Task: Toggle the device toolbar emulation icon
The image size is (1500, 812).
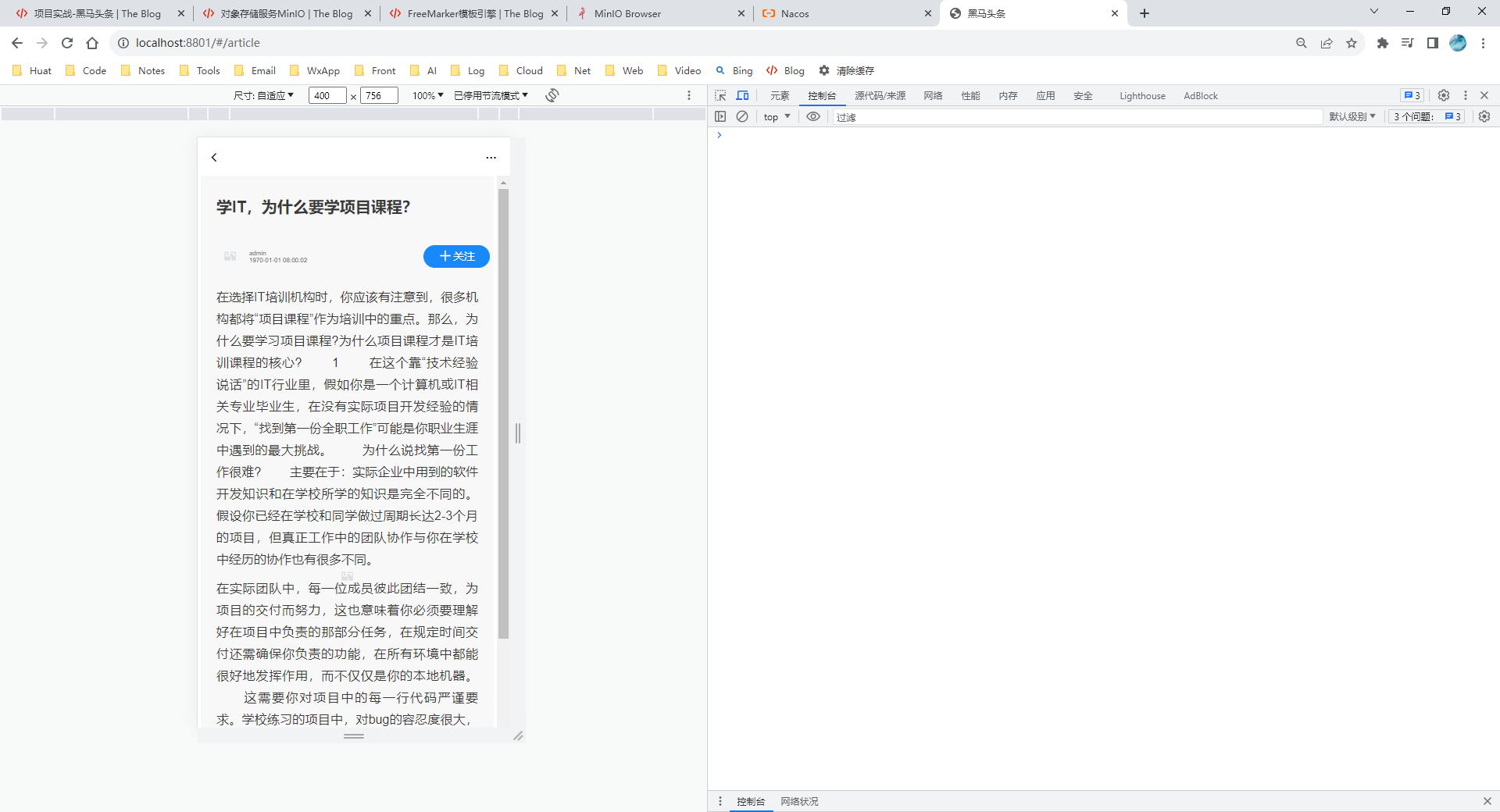Action: point(742,95)
